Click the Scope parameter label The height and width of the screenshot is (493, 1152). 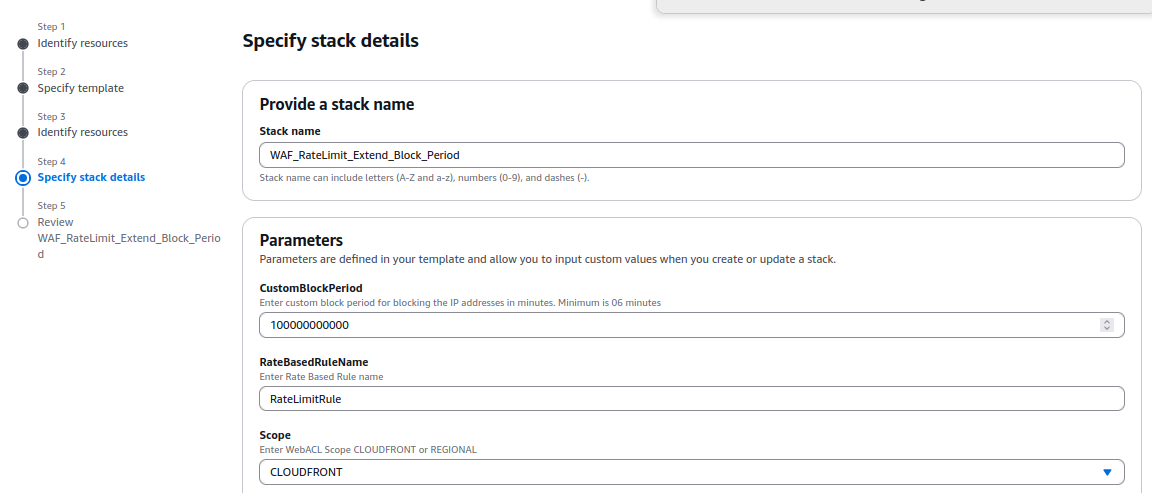pos(275,435)
